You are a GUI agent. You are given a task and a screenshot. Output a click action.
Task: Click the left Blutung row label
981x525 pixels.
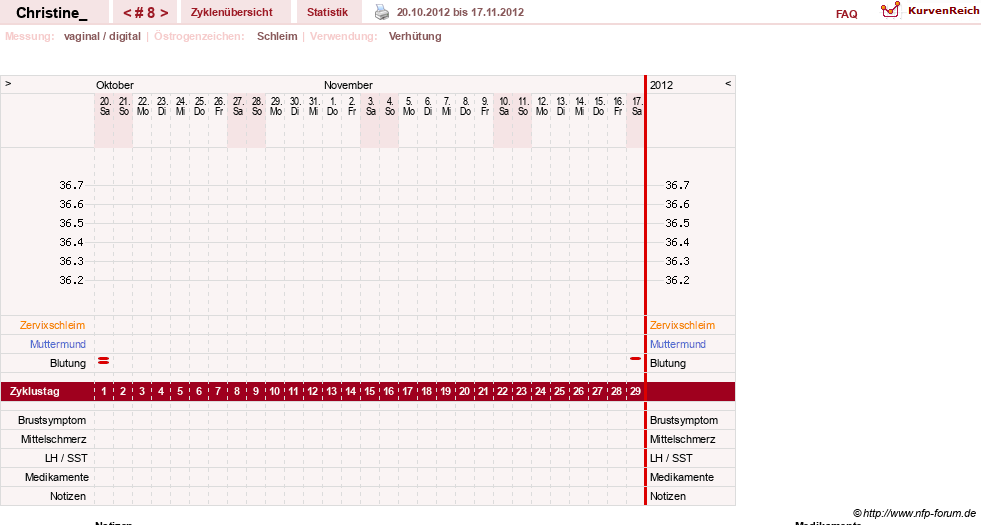pos(68,364)
